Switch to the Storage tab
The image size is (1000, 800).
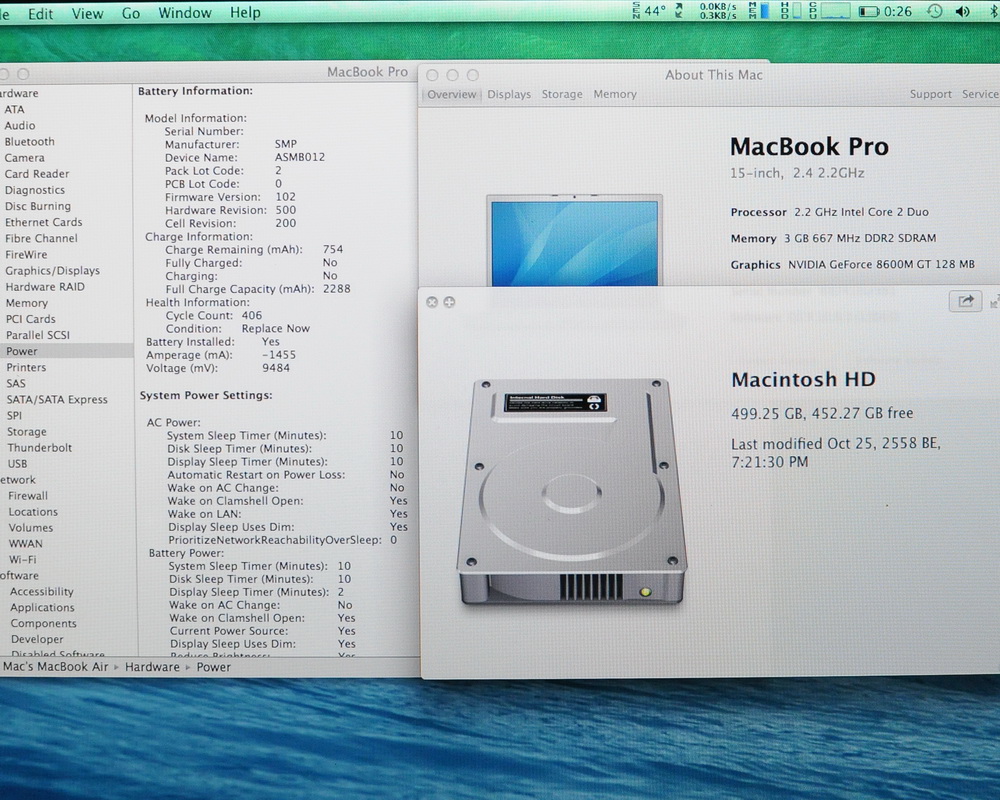tap(562, 94)
